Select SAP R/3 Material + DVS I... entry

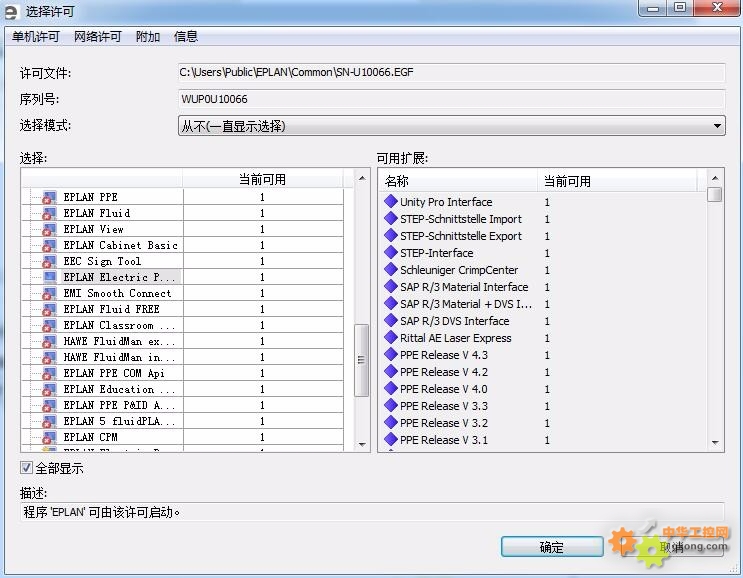coord(466,304)
